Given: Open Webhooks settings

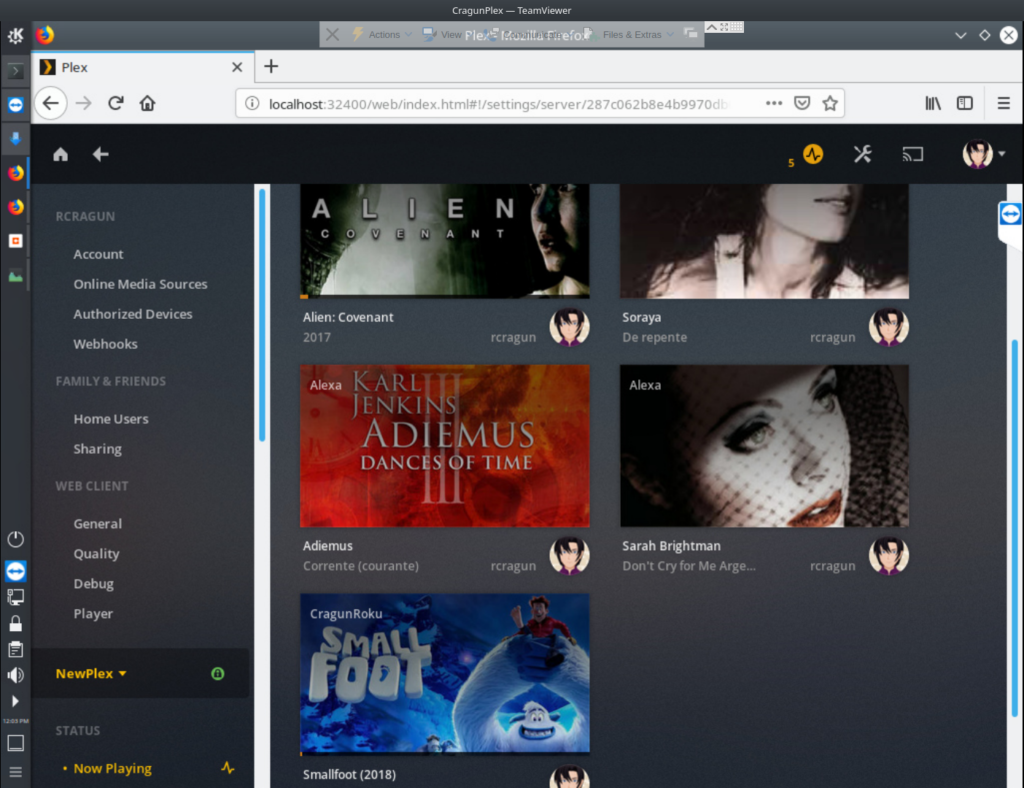Looking at the screenshot, I should tap(105, 344).
